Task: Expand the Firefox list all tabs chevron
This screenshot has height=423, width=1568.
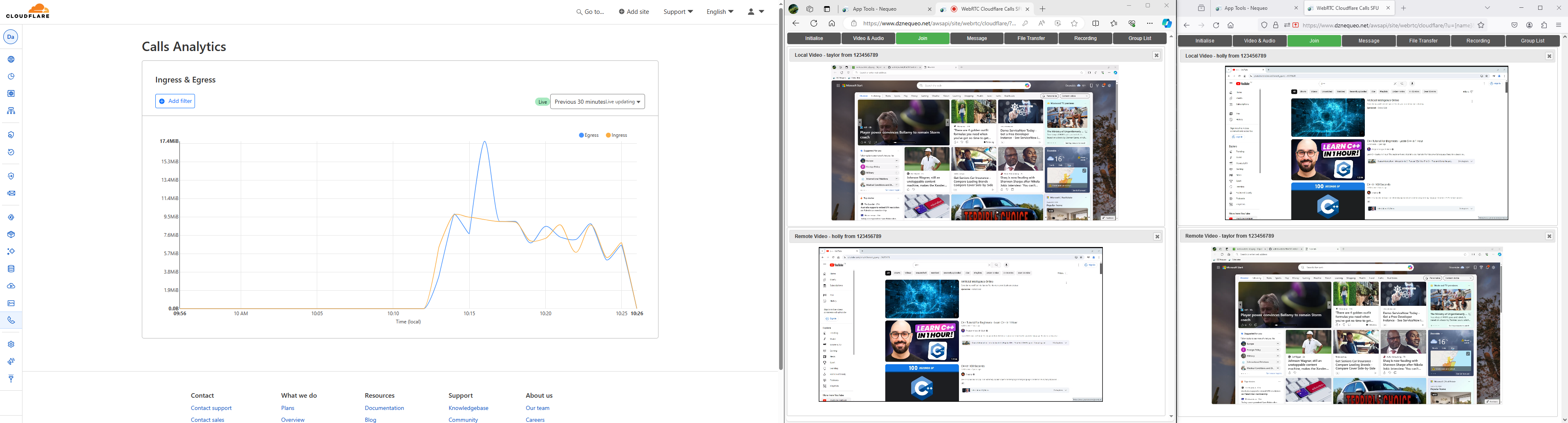Action: 1487,9
